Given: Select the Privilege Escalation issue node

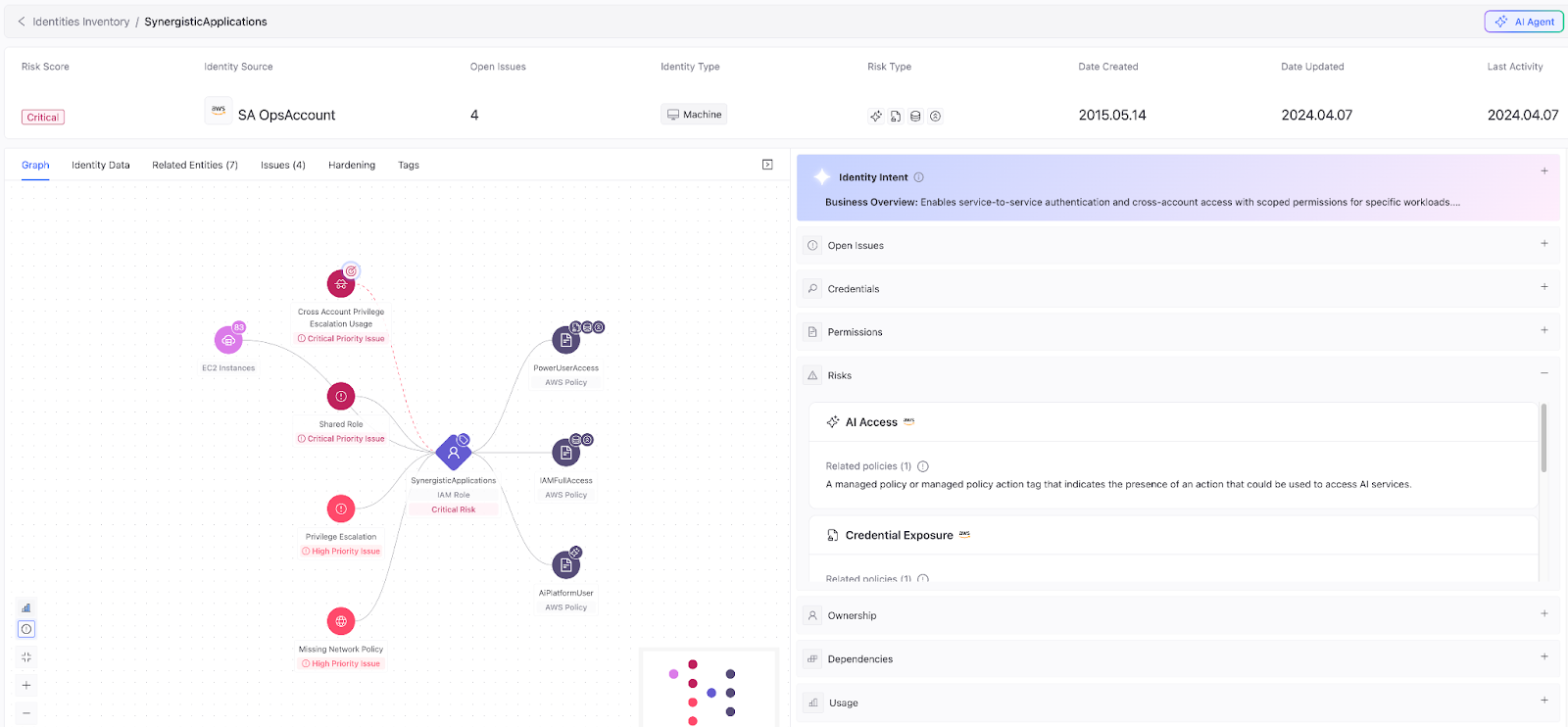Looking at the screenshot, I should pos(341,509).
